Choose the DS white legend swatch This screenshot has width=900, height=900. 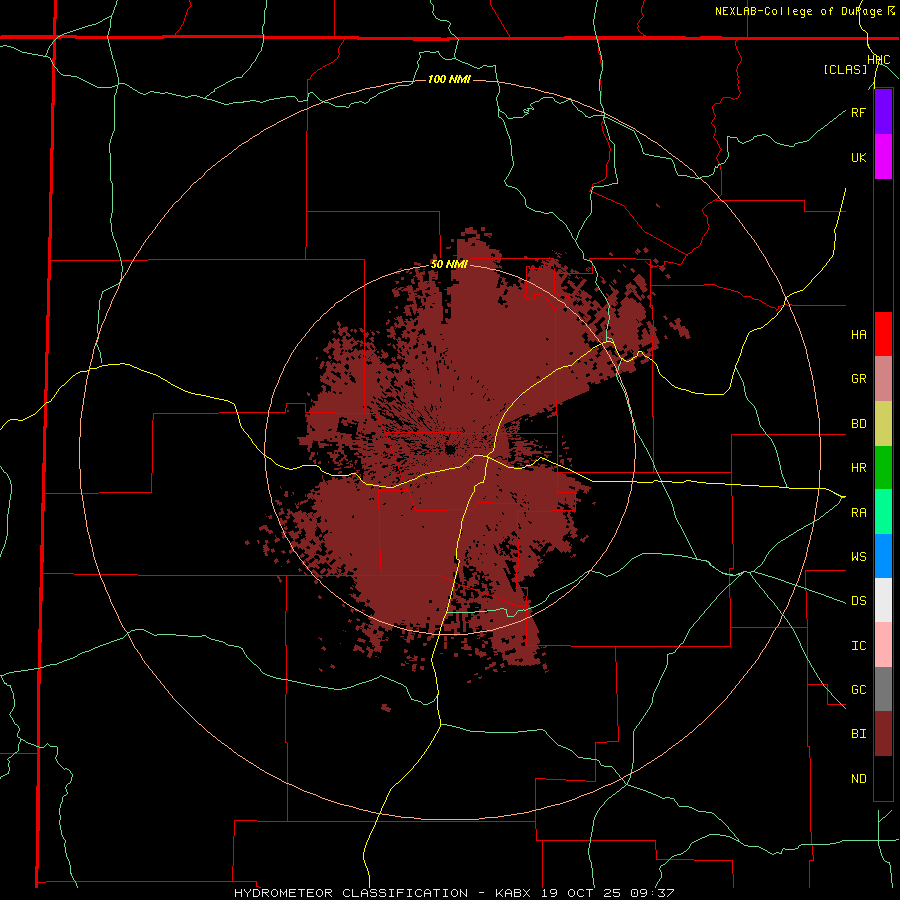[883, 600]
